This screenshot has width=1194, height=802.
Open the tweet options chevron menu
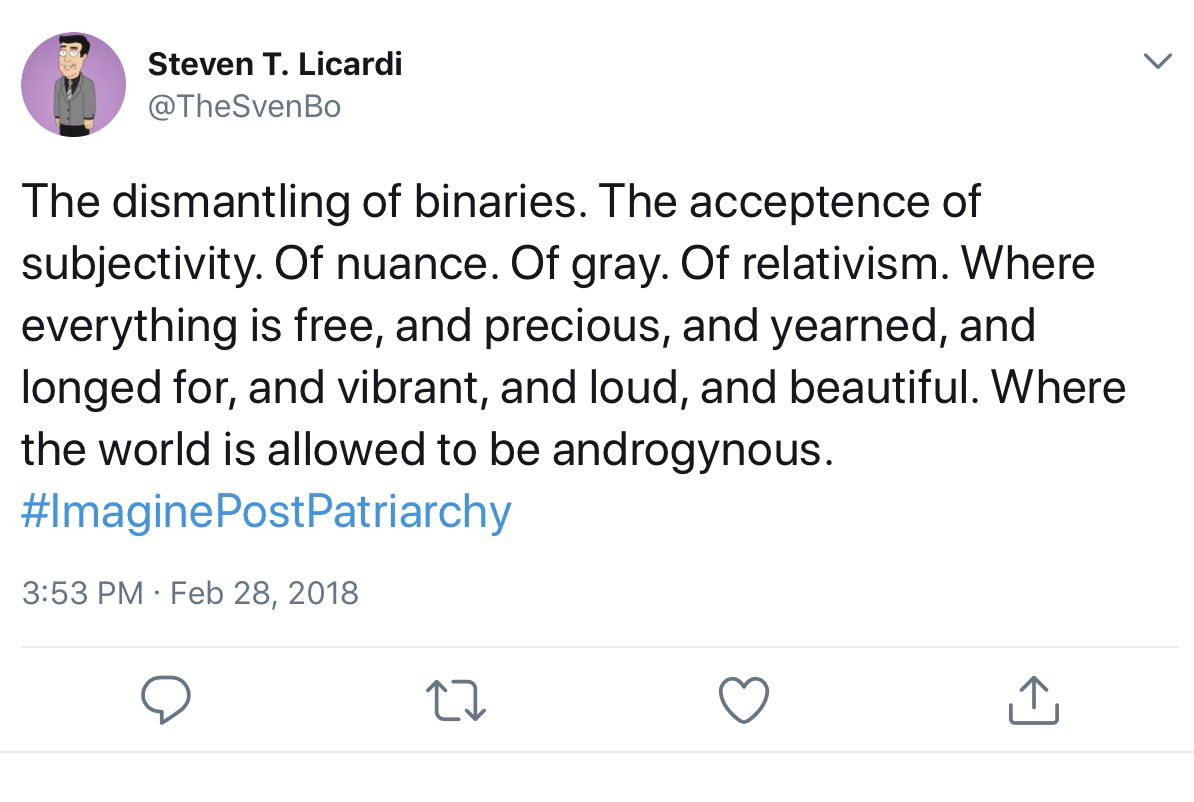tap(1157, 60)
